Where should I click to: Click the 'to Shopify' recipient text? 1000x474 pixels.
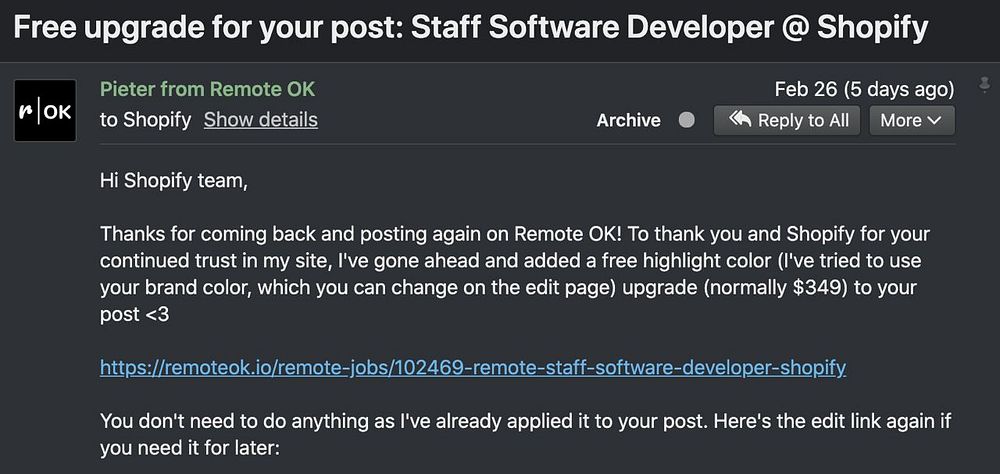point(145,120)
